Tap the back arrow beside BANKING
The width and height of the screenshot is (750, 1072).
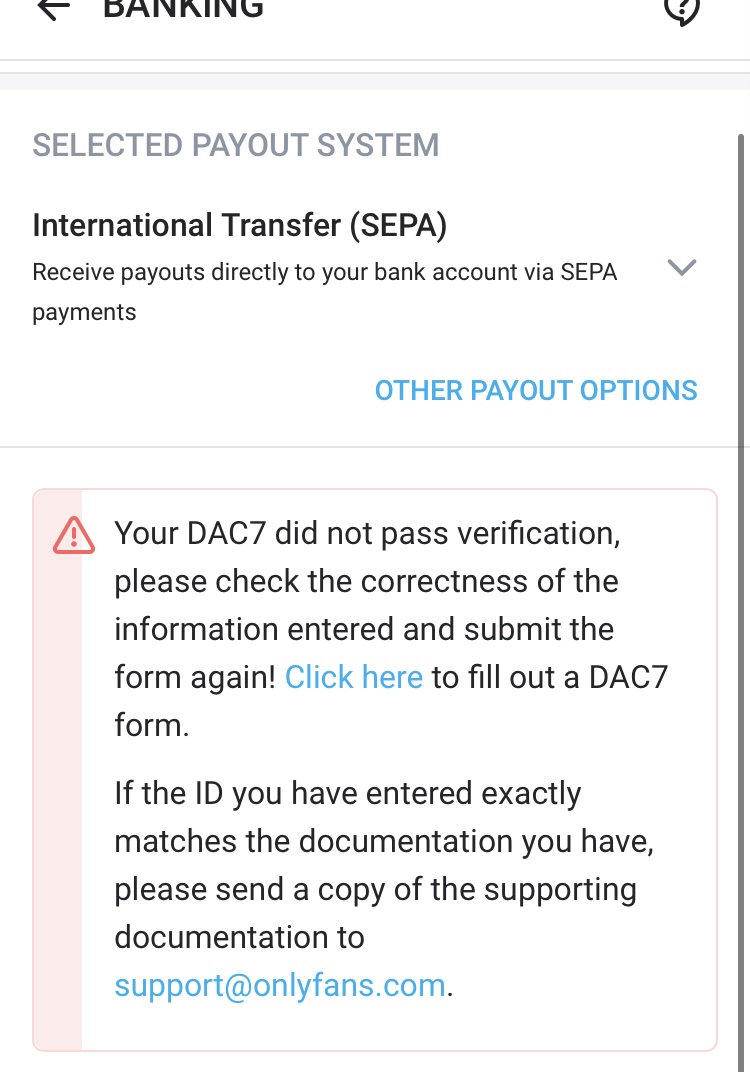point(54,8)
